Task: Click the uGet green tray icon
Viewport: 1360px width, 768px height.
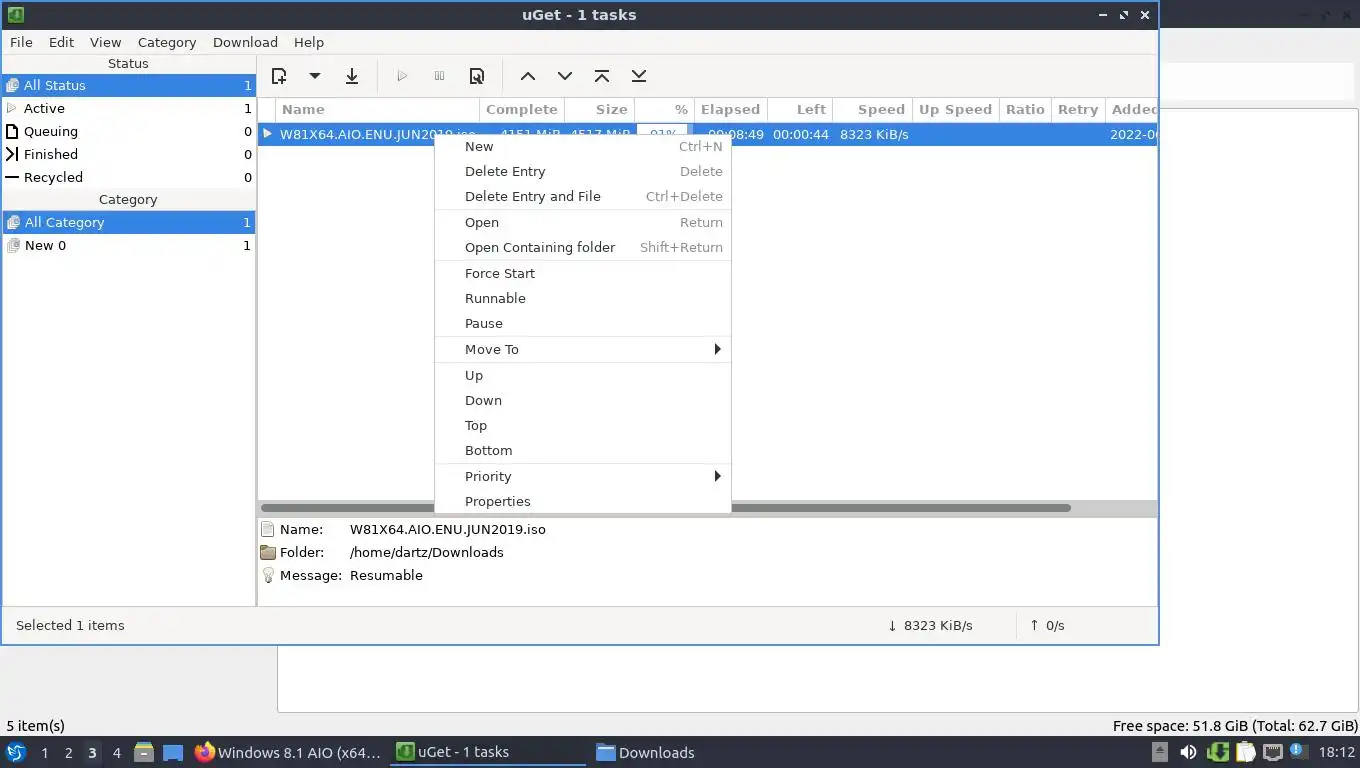Action: (x=1217, y=752)
